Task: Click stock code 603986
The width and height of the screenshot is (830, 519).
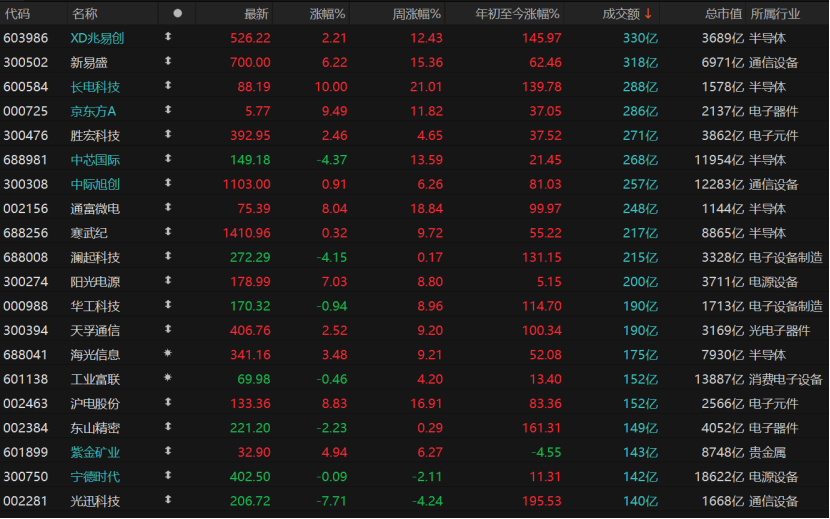Action: (25, 38)
